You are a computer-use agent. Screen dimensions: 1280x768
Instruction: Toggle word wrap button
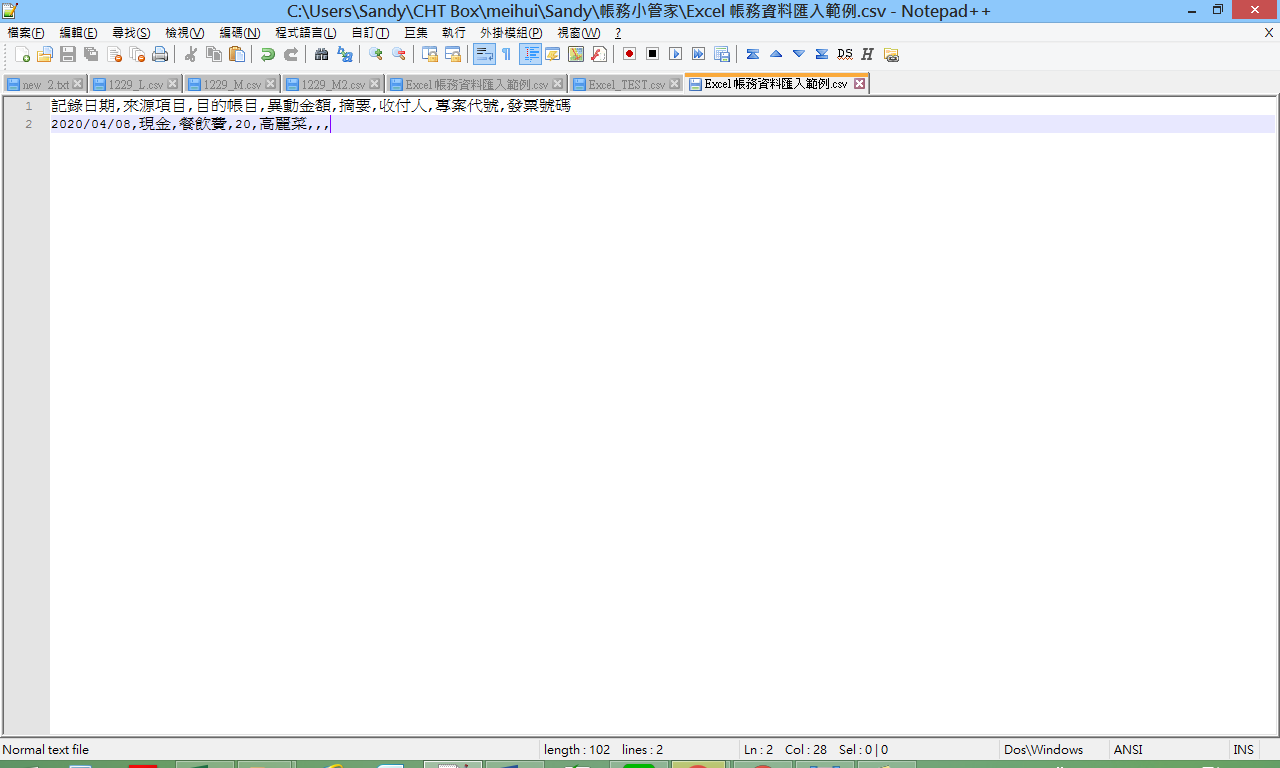(x=484, y=54)
